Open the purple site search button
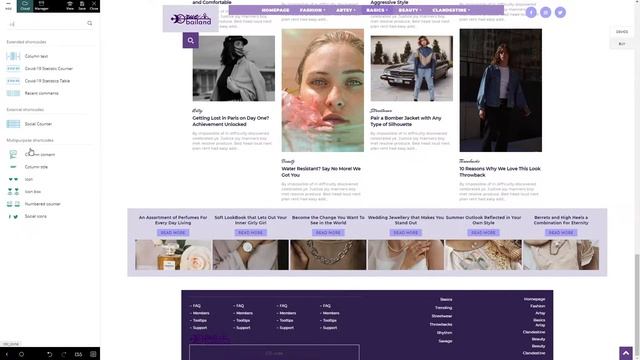640x360 pixels. click(191, 40)
